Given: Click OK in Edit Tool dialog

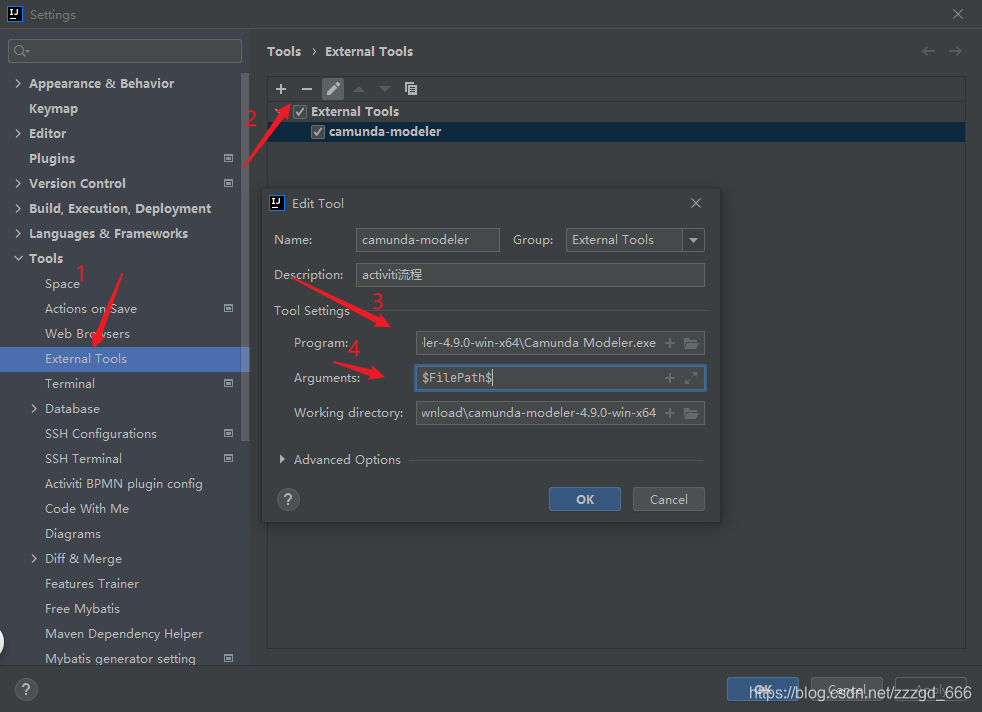Looking at the screenshot, I should (x=585, y=499).
